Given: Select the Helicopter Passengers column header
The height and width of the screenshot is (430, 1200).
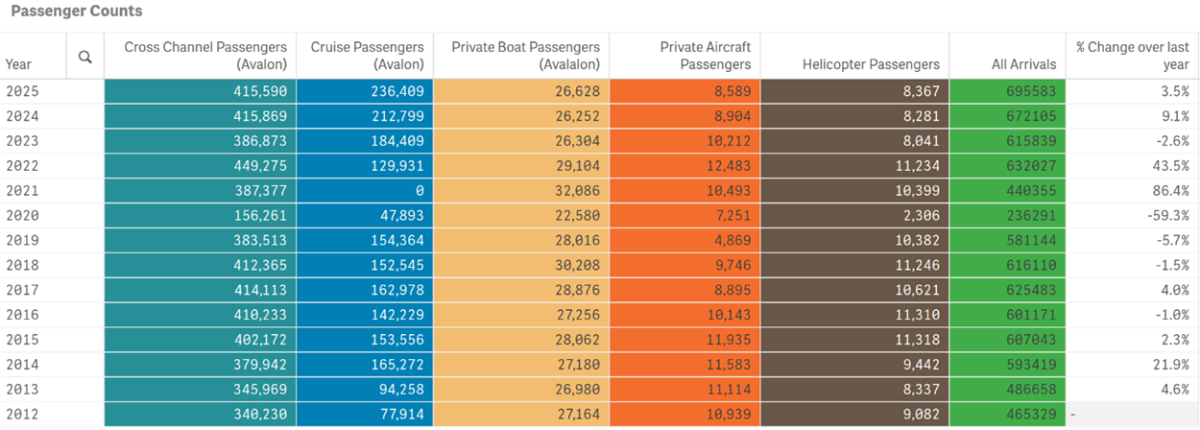Looking at the screenshot, I should click(871, 64).
